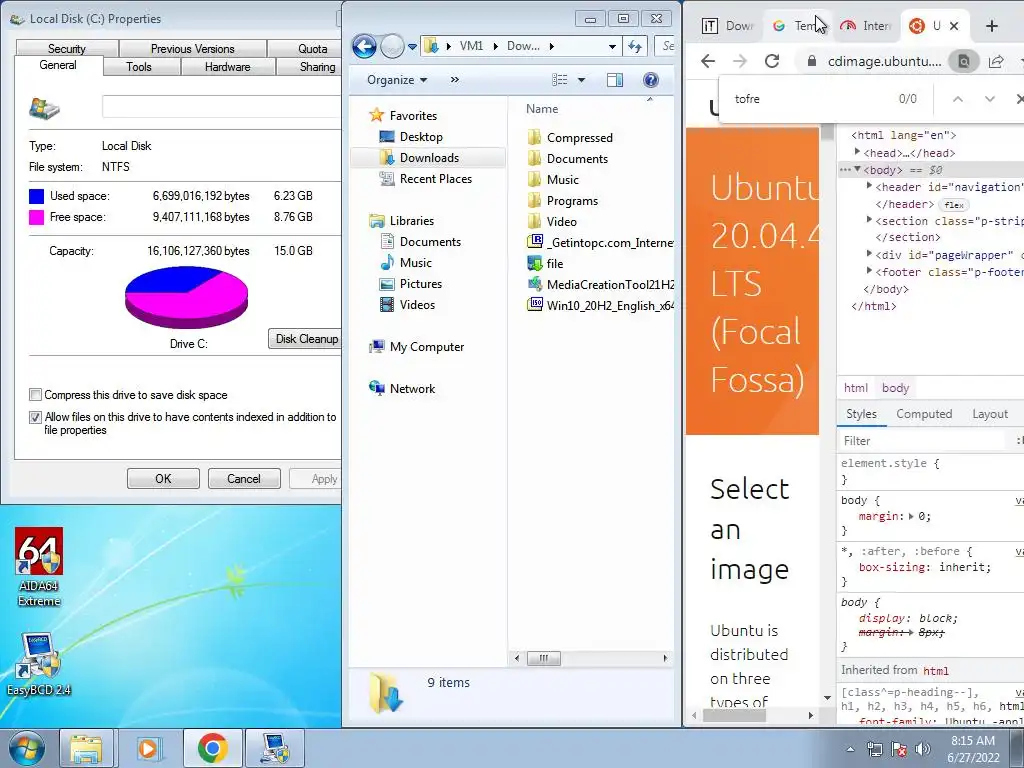Toggle the Explorer preview pane icon
This screenshot has width=1024, height=768.
click(x=615, y=80)
